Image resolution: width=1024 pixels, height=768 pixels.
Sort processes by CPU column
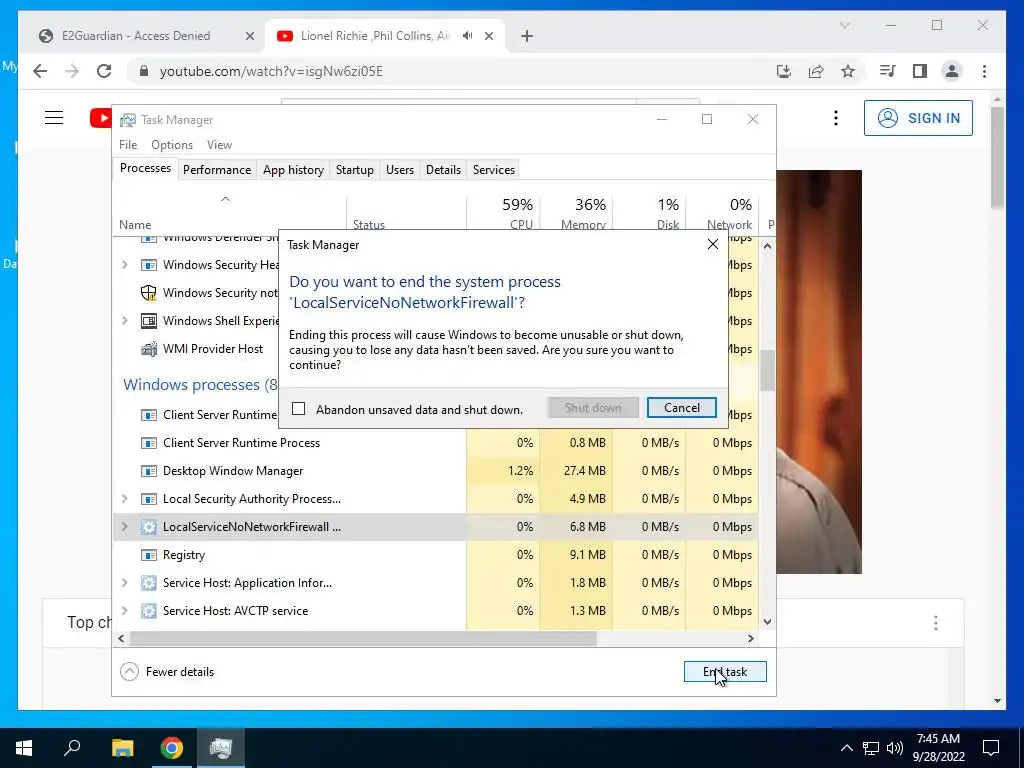[504, 213]
